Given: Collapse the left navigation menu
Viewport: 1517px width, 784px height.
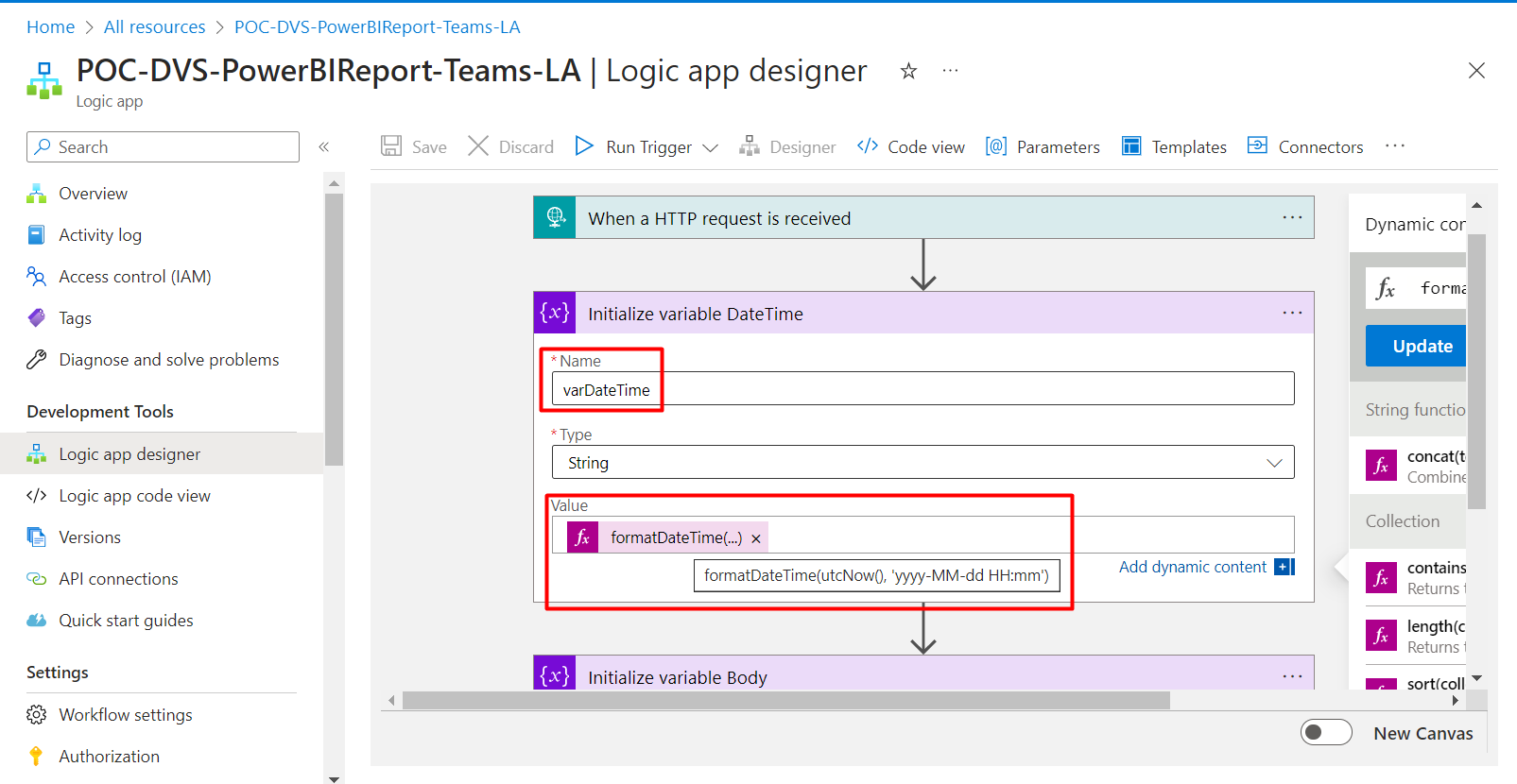Looking at the screenshot, I should click(x=323, y=146).
